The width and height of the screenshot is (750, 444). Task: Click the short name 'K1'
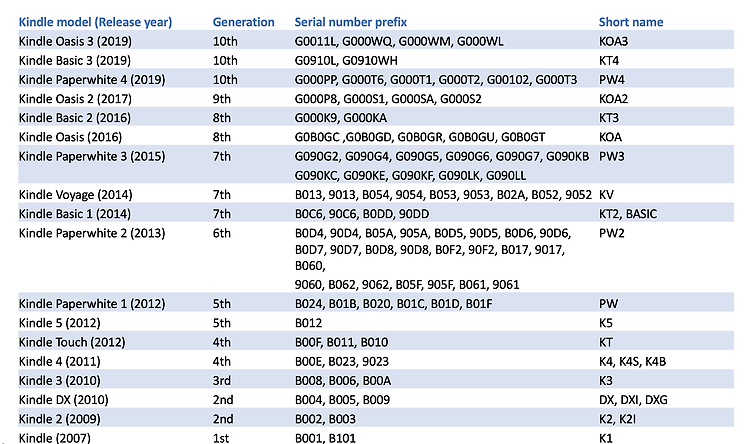pos(606,438)
